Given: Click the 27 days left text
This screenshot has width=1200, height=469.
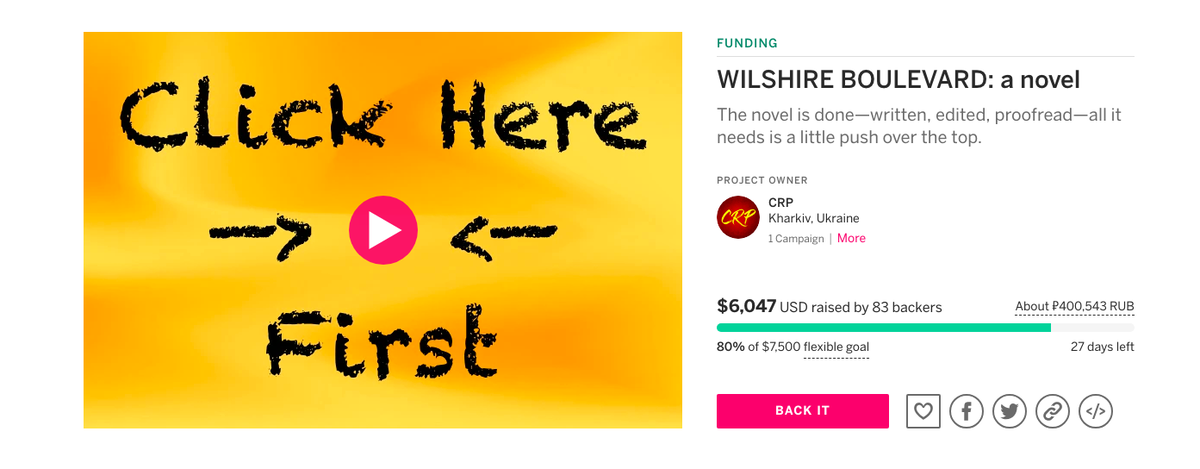Looking at the screenshot, I should click(1102, 347).
